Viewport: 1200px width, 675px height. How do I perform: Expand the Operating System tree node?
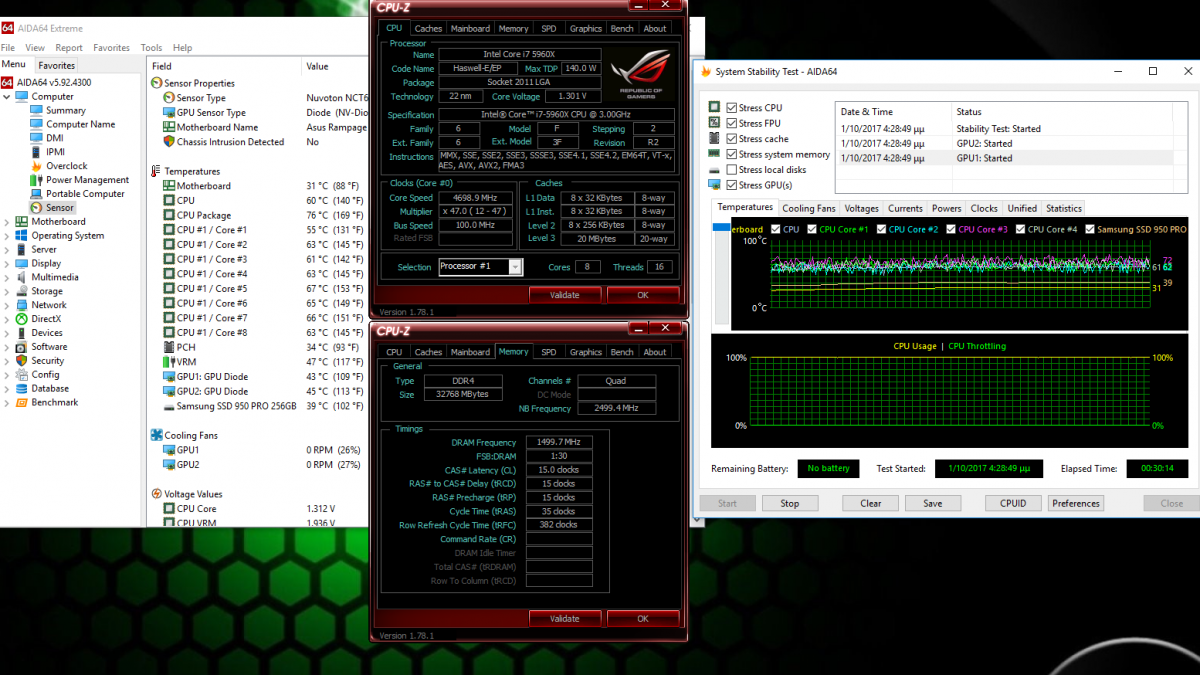point(8,236)
